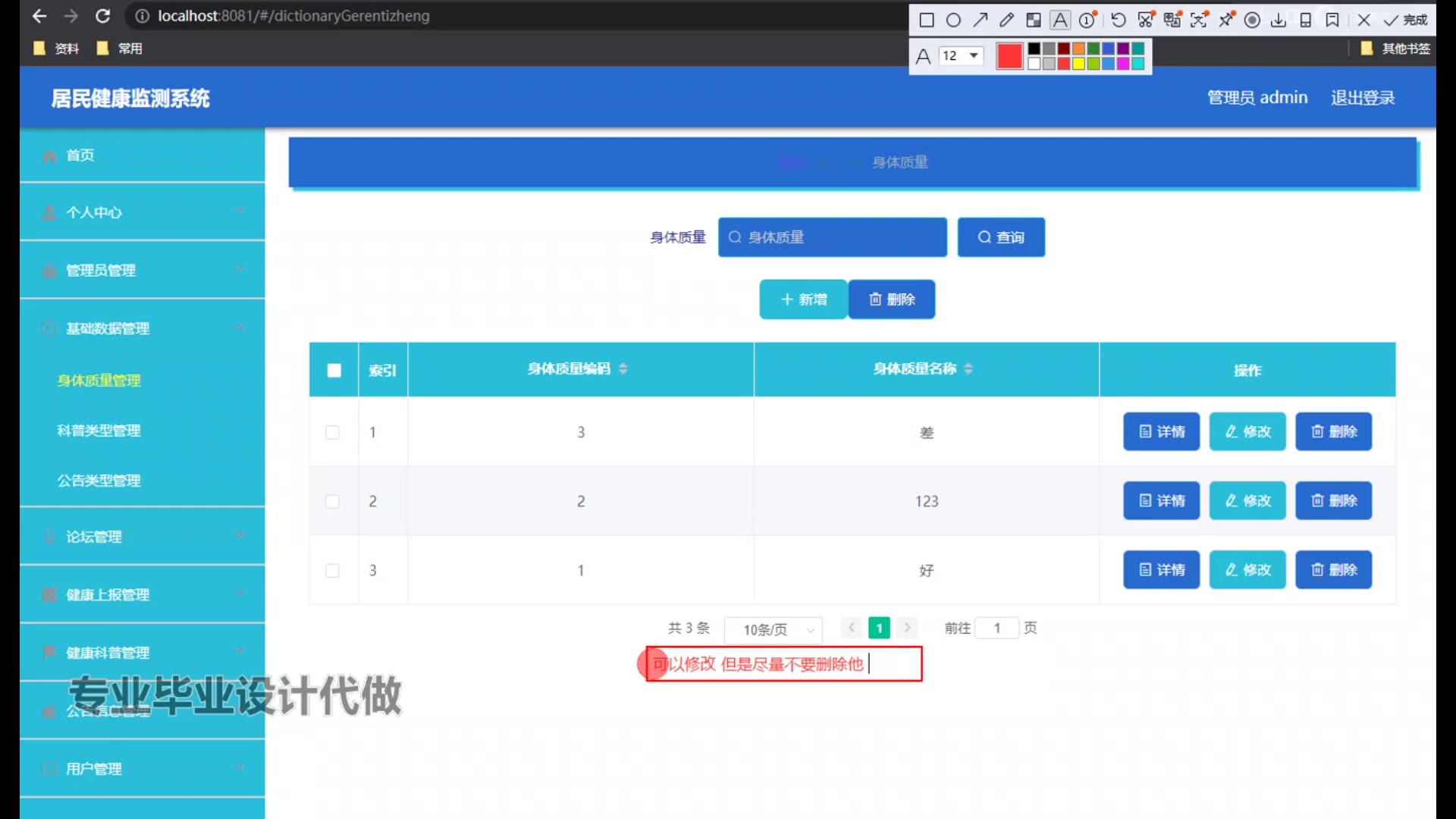Select the arrow drawing tool
The width and height of the screenshot is (1456, 819).
click(x=981, y=20)
